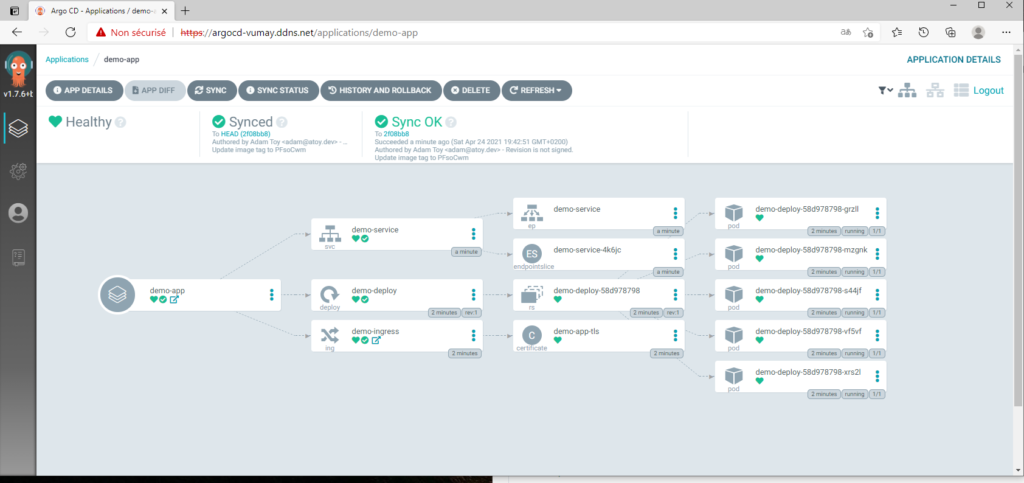The width and height of the screenshot is (1024, 483).
Task: Open User Info in the sidebar
Action: [x=17, y=213]
